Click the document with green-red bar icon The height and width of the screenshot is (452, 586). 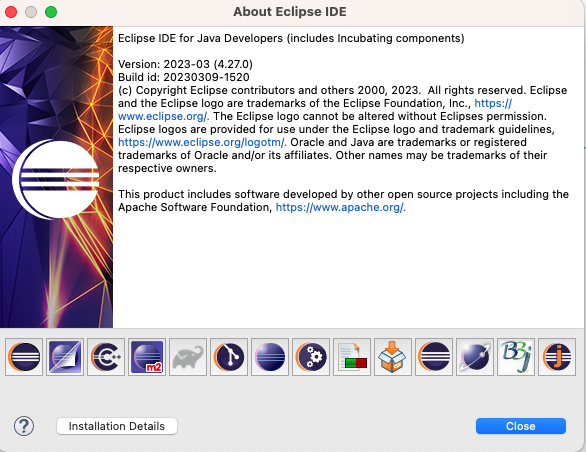[352, 357]
